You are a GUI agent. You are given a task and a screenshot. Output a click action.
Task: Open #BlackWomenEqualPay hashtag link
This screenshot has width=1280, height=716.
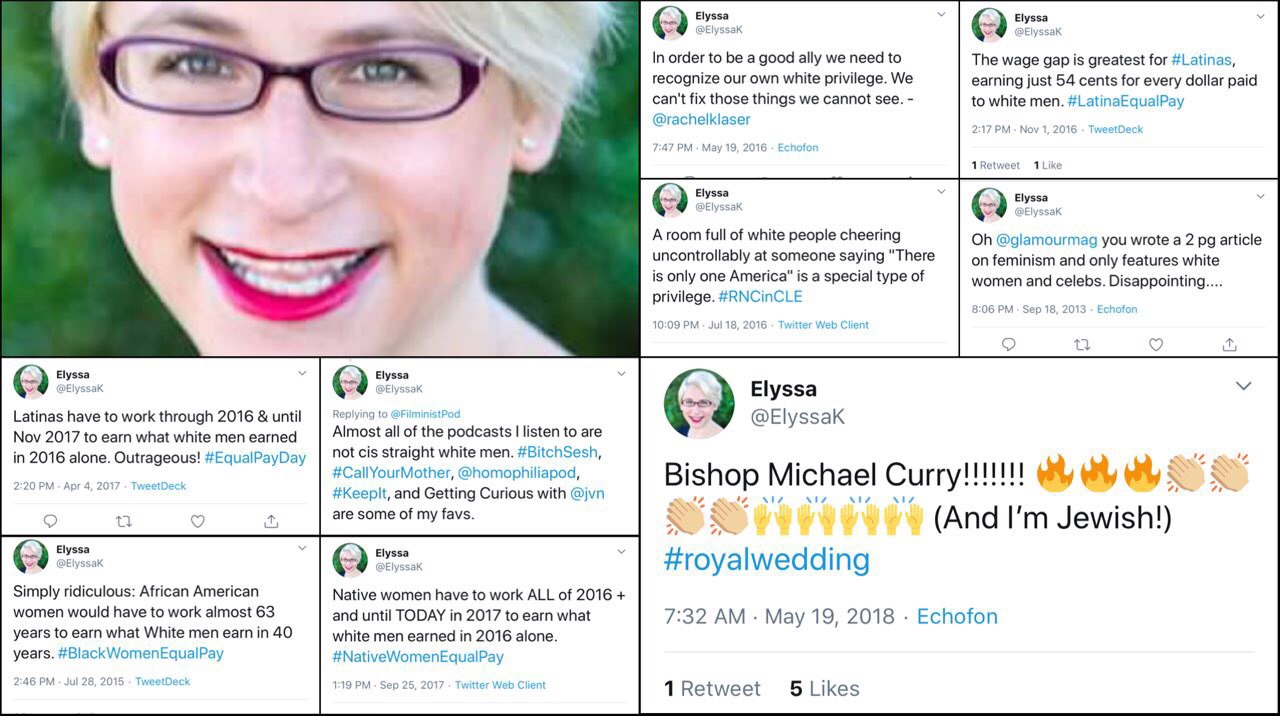coord(140,653)
